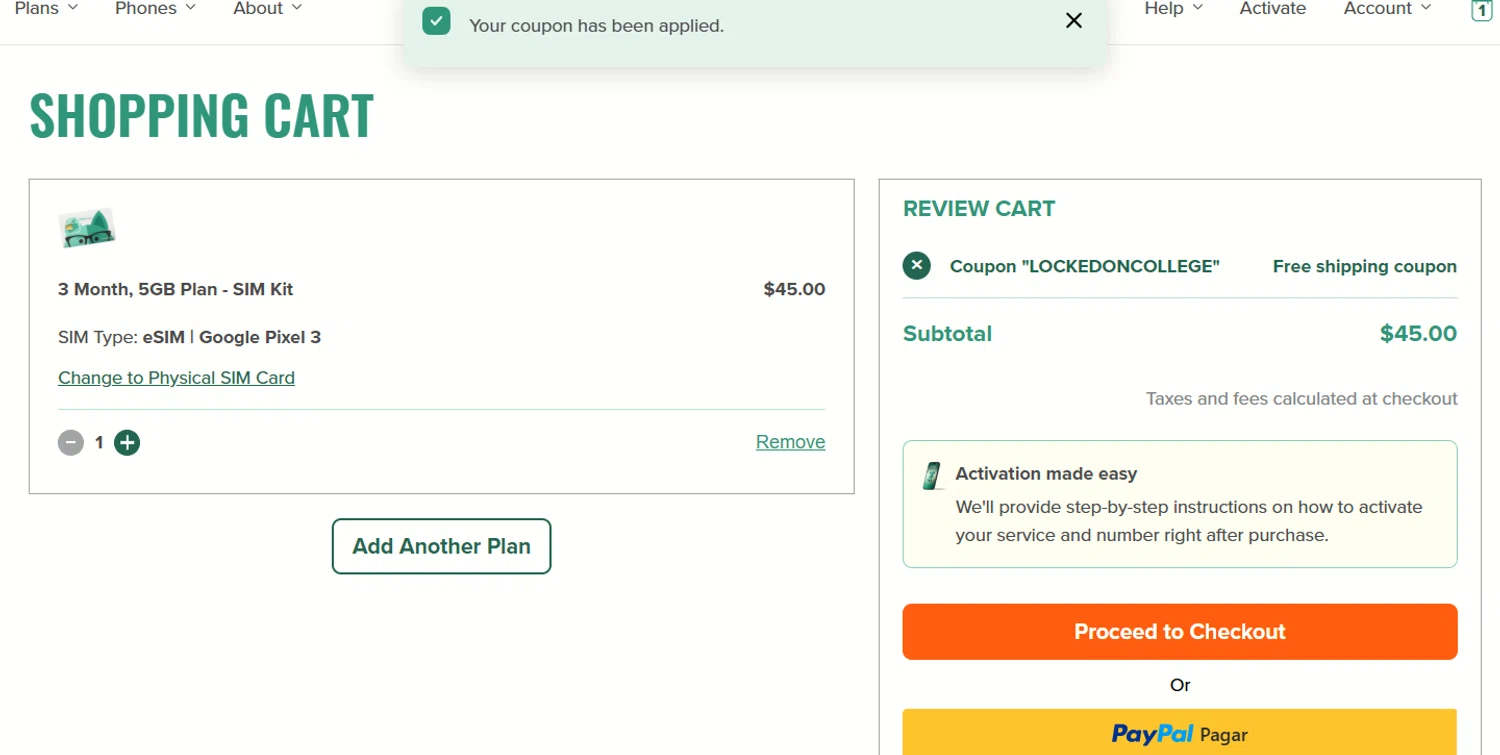Click the "Activation made easy" heading
Viewport: 1500px width, 755px height.
point(1046,474)
